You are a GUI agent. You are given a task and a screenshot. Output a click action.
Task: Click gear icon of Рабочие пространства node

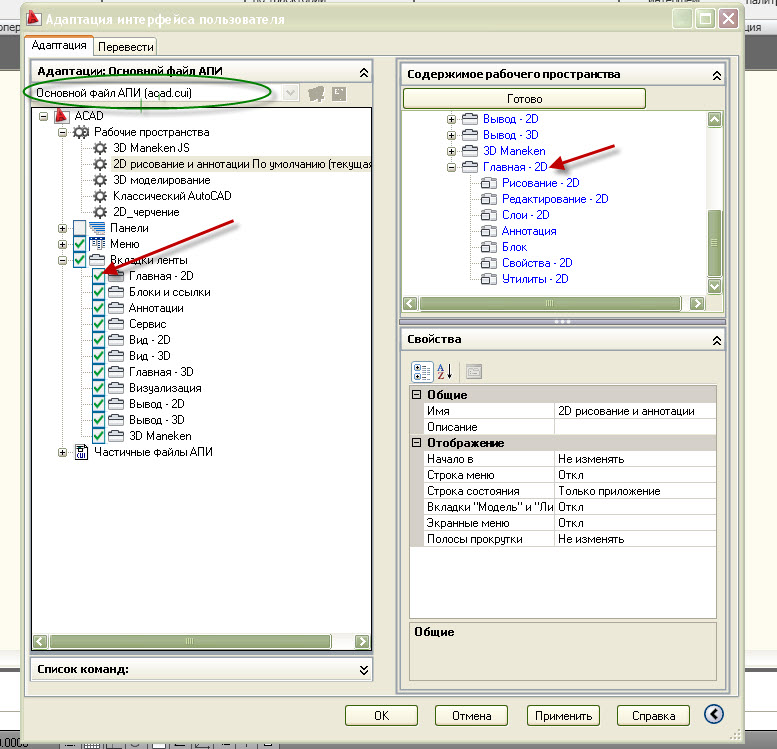(81, 132)
